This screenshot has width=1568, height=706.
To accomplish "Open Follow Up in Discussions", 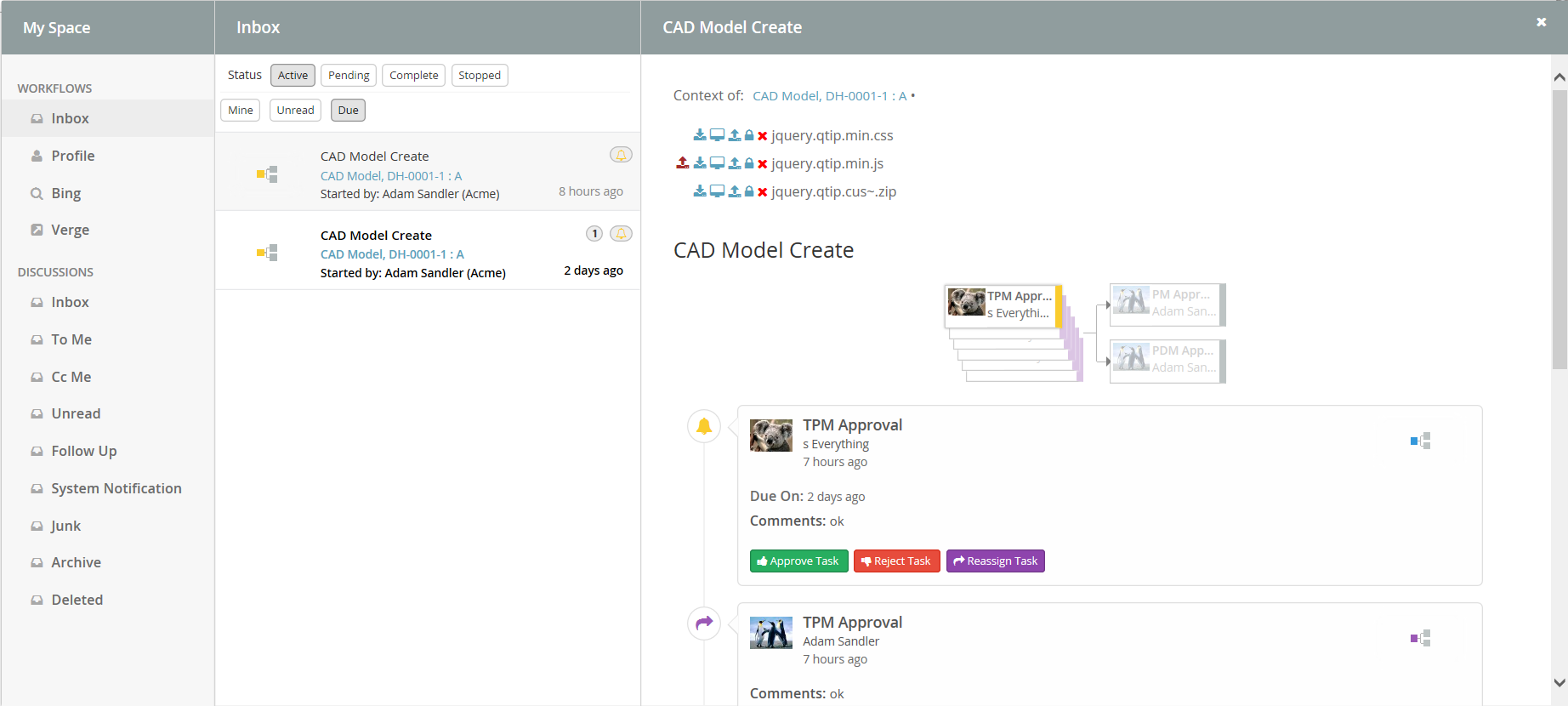I will tap(83, 451).
